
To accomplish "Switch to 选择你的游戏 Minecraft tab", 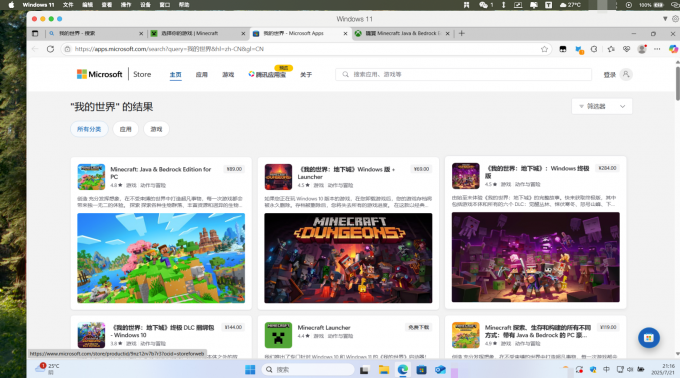I will (x=197, y=33).
